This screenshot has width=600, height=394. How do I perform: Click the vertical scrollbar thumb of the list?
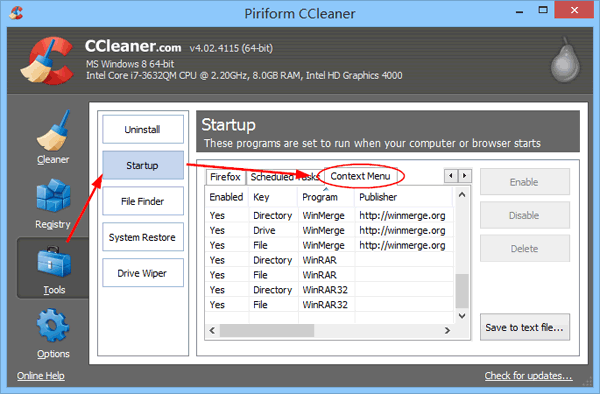(x=462, y=291)
